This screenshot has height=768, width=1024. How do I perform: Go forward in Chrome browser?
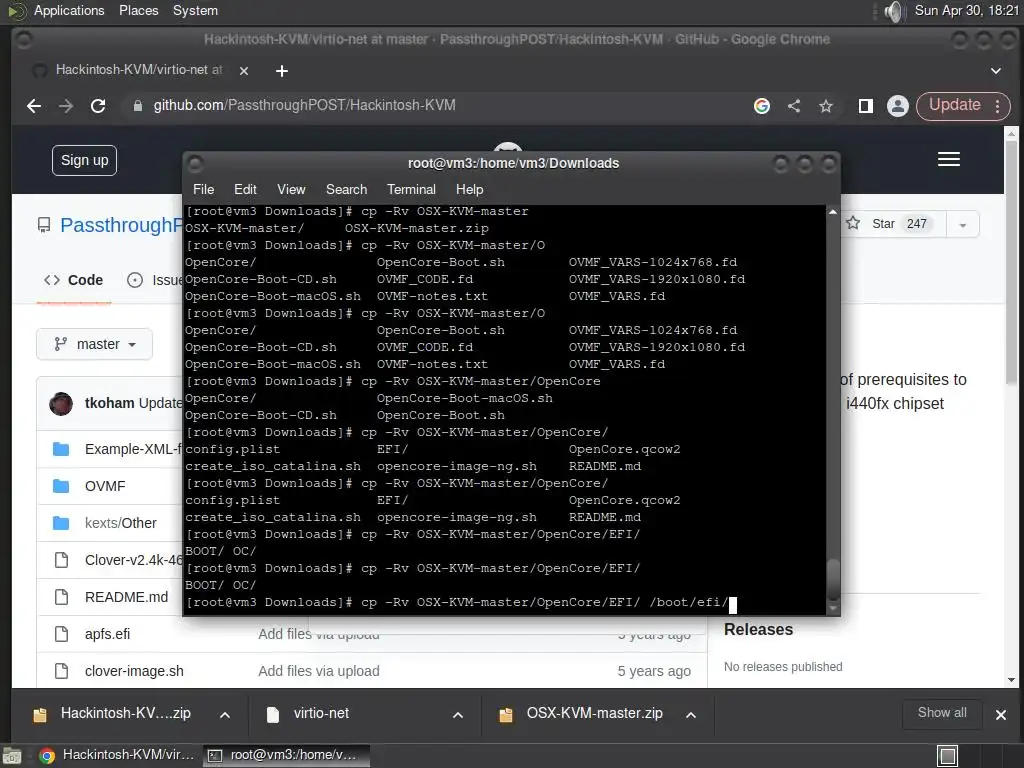coord(66,106)
